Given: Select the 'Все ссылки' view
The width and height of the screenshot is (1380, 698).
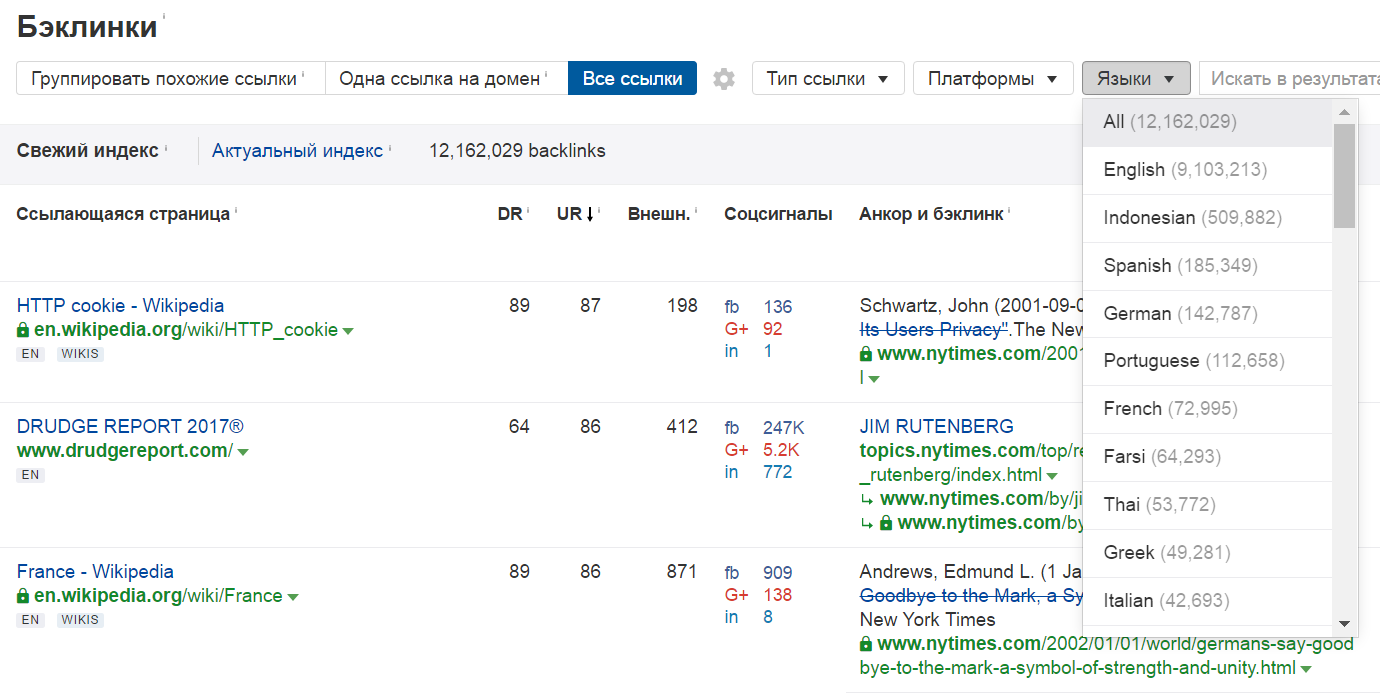Looking at the screenshot, I should coord(632,77).
